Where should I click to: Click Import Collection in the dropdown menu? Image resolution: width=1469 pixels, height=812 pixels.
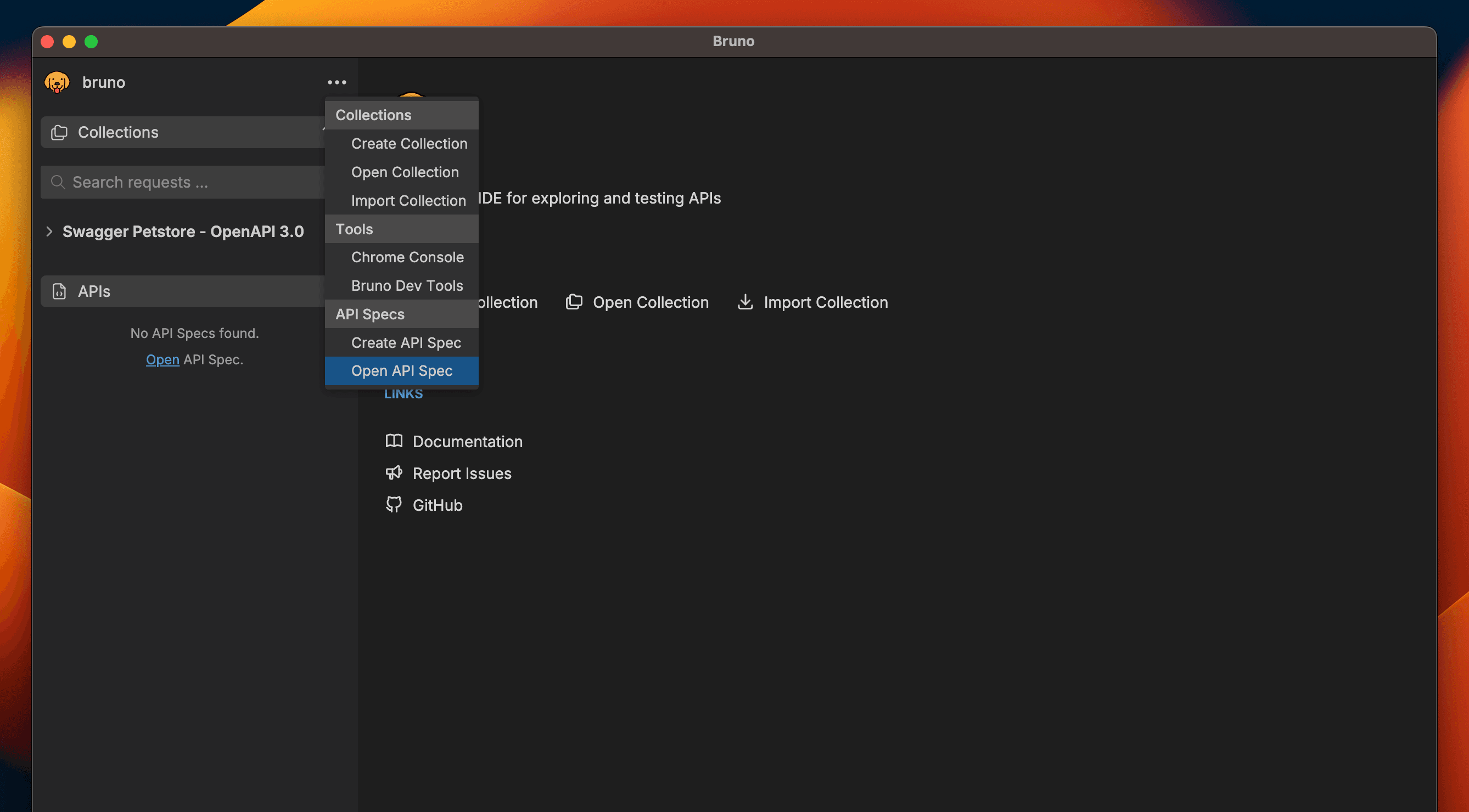(x=408, y=201)
